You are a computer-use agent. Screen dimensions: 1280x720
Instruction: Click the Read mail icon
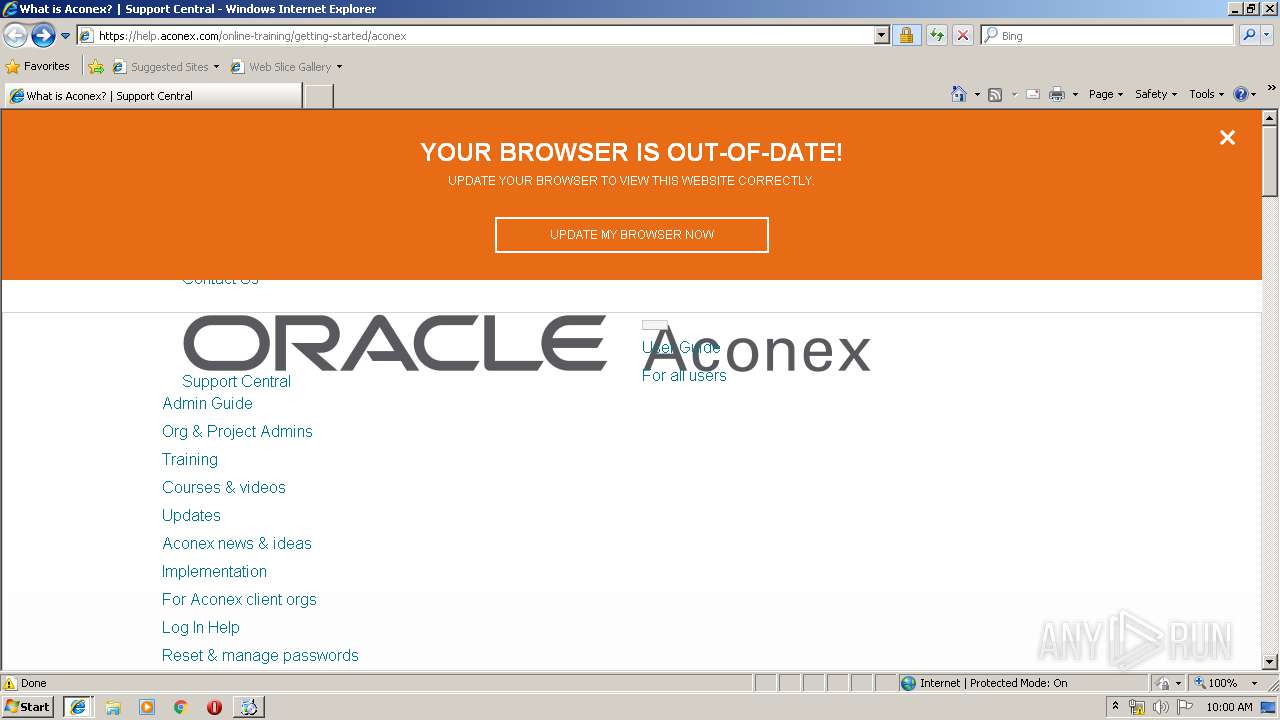click(x=1033, y=94)
